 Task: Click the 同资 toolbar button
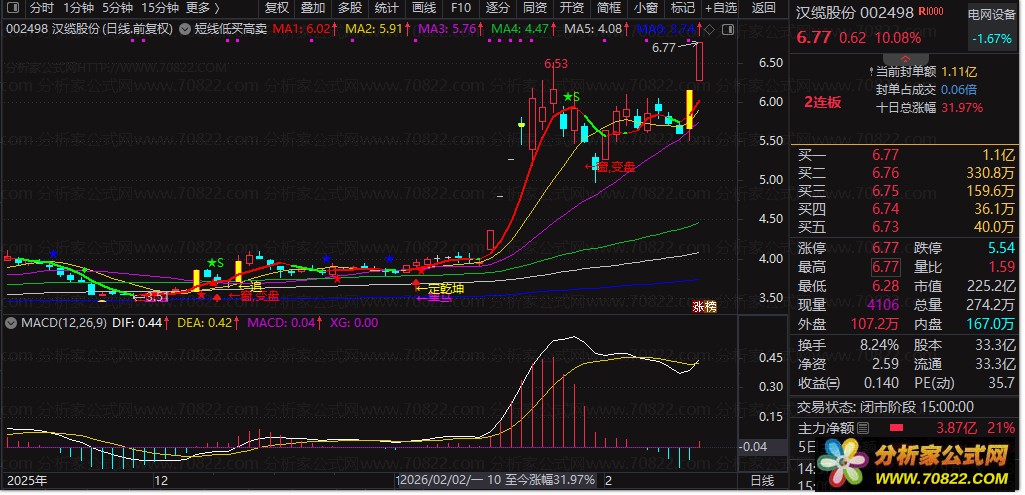click(x=535, y=9)
